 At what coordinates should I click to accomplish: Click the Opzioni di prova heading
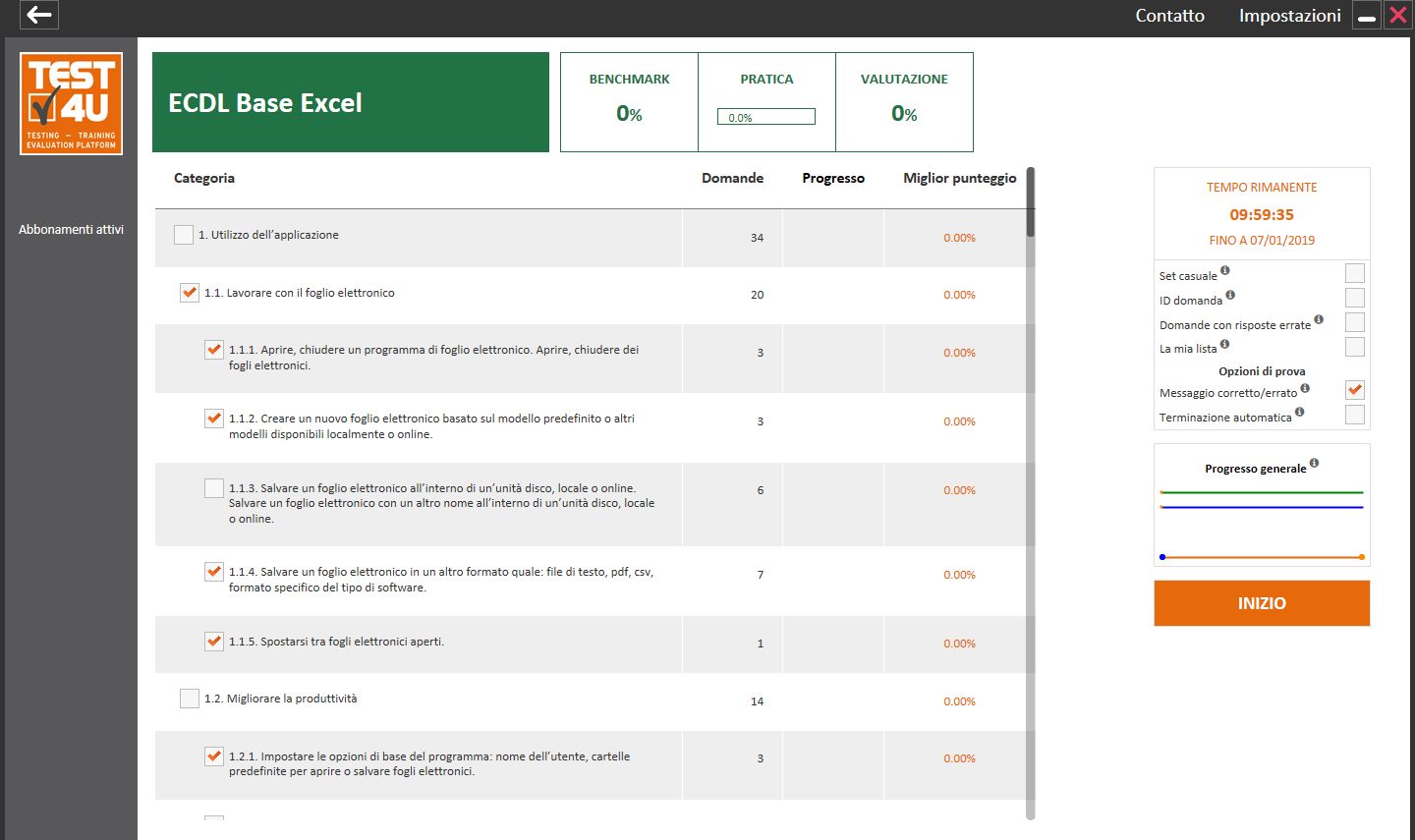pyautogui.click(x=1262, y=371)
